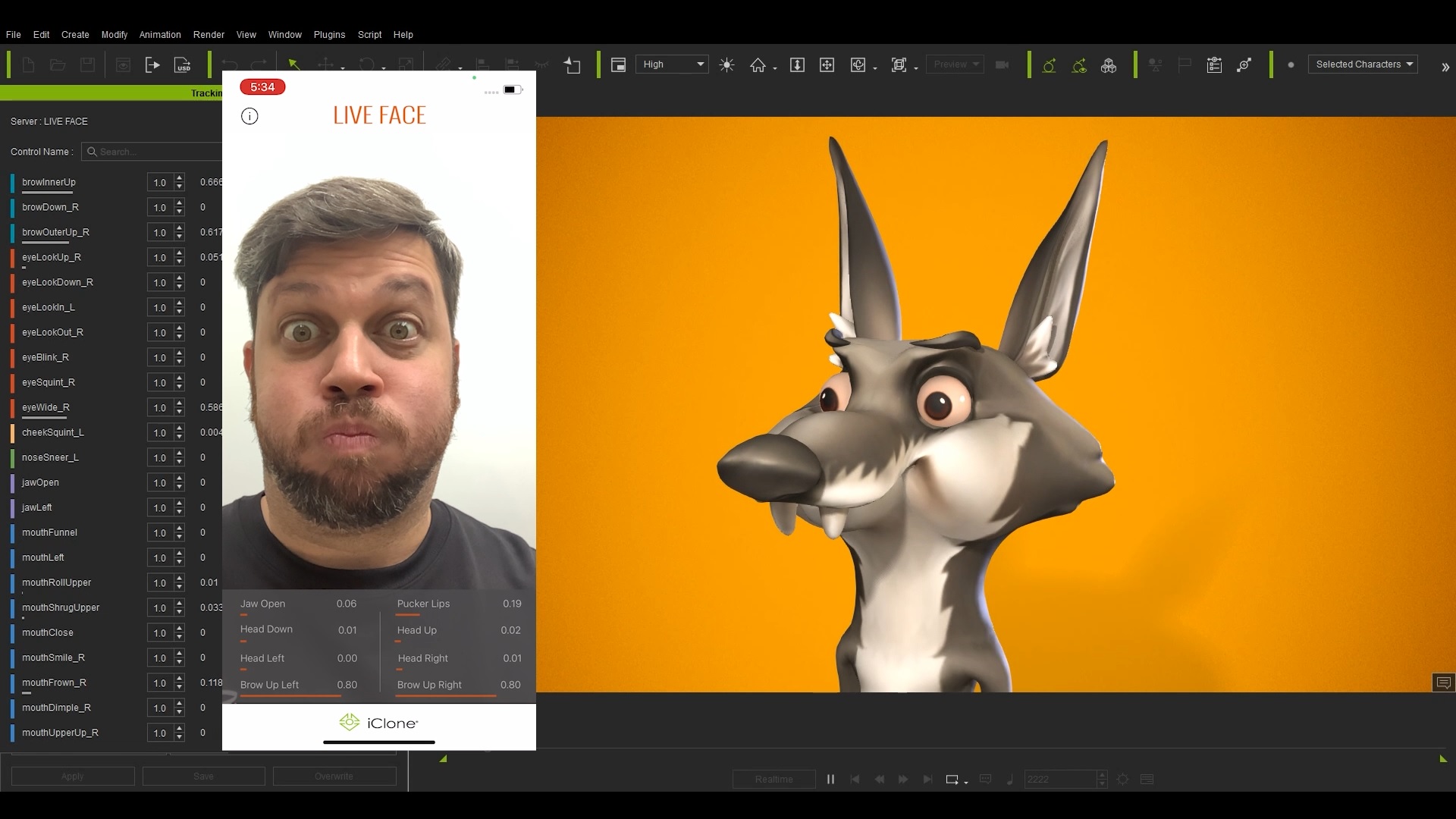Open the High quality dropdown
Viewport: 1456px width, 819px height.
point(672,64)
